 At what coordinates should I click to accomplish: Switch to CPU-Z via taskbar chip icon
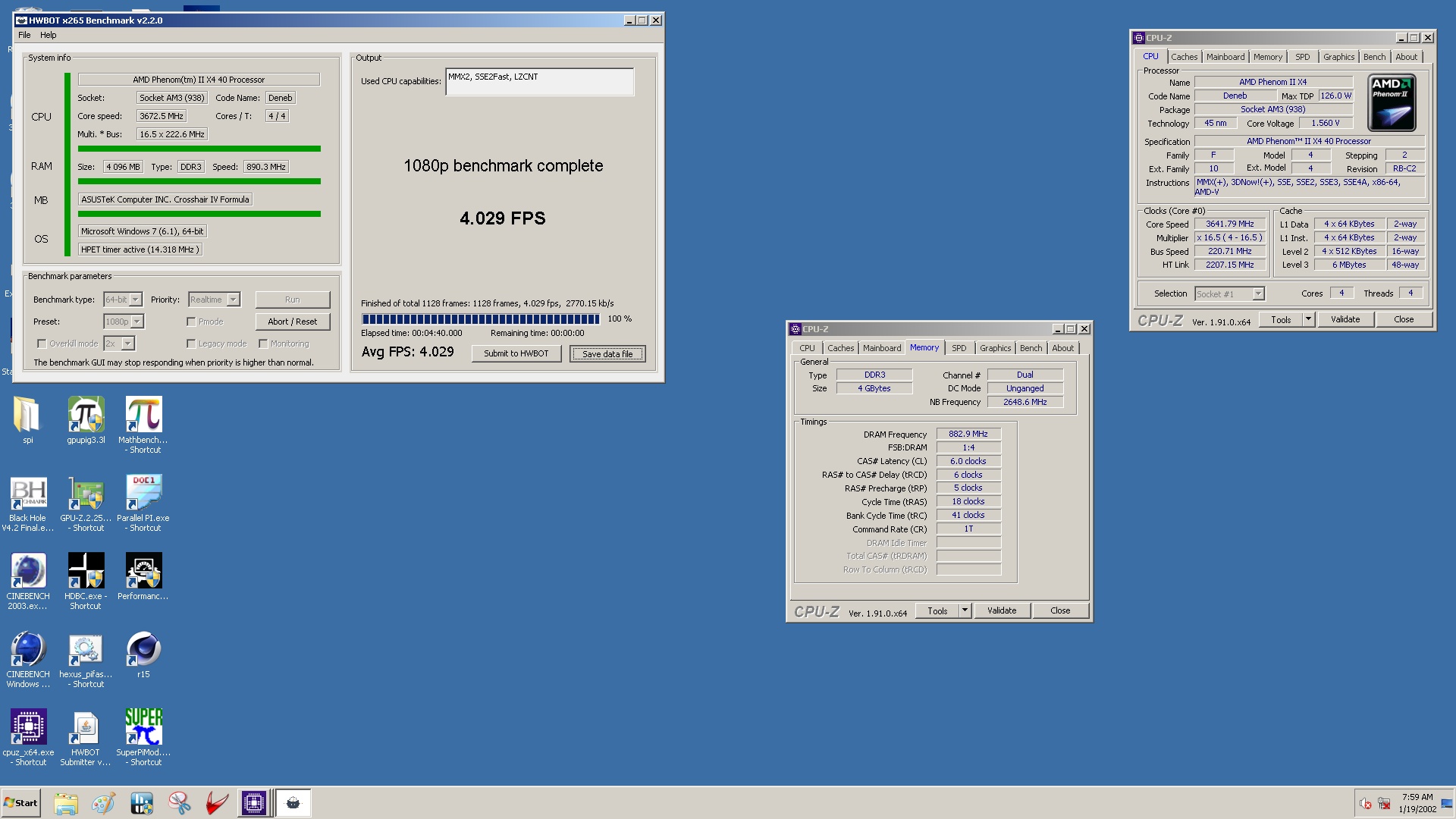pos(254,803)
